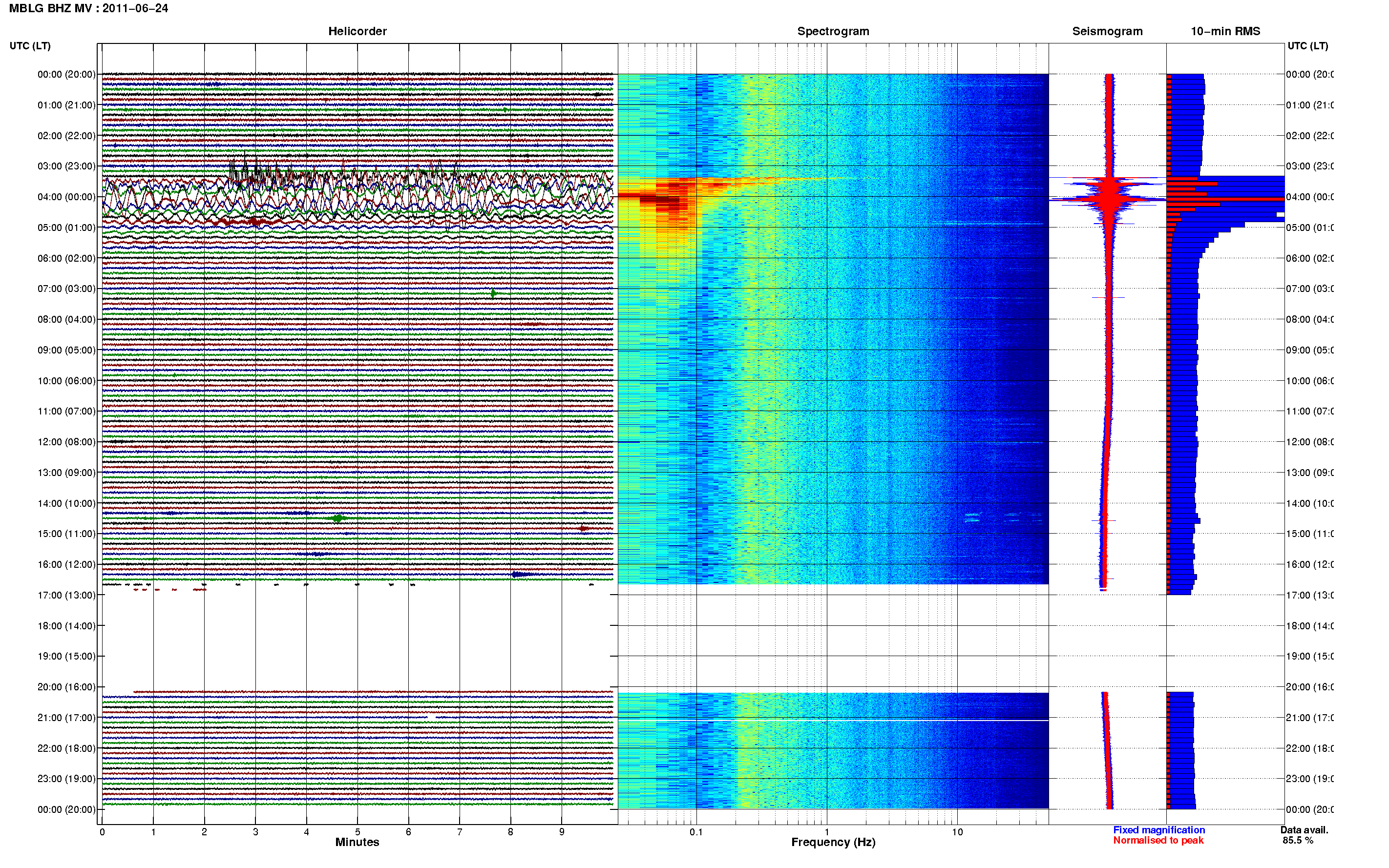Click the large red seismogram peak at 04:00
Image resolution: width=1389 pixels, height=868 pixels.
click(1108, 199)
